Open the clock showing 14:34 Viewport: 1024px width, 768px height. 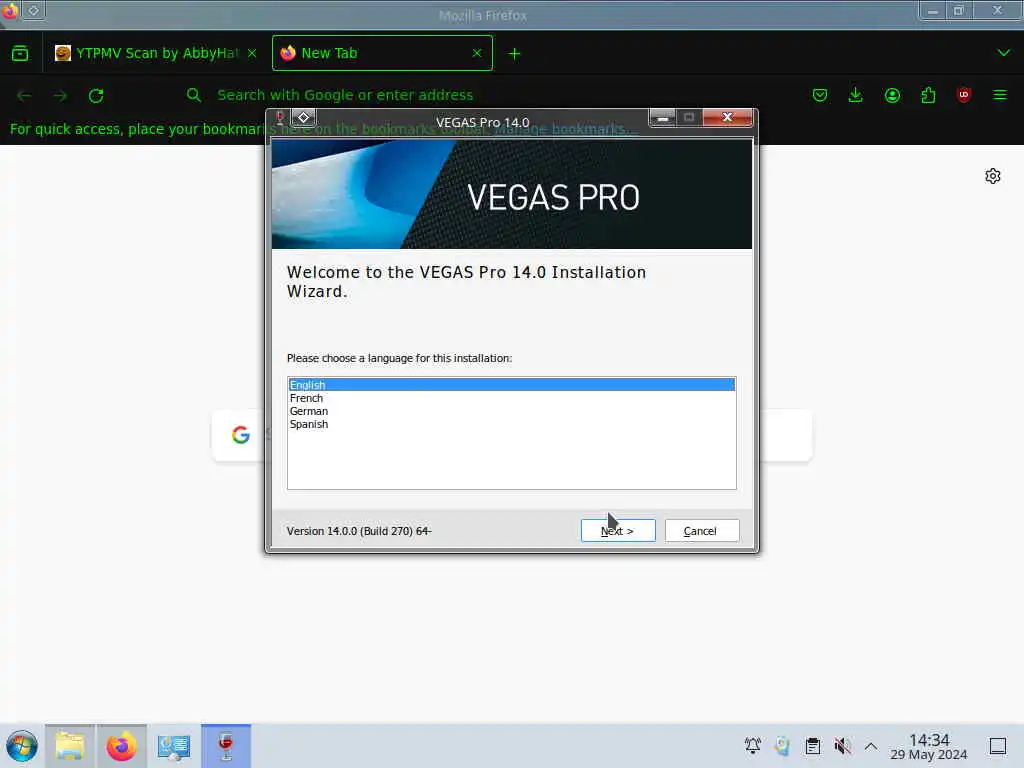point(929,746)
